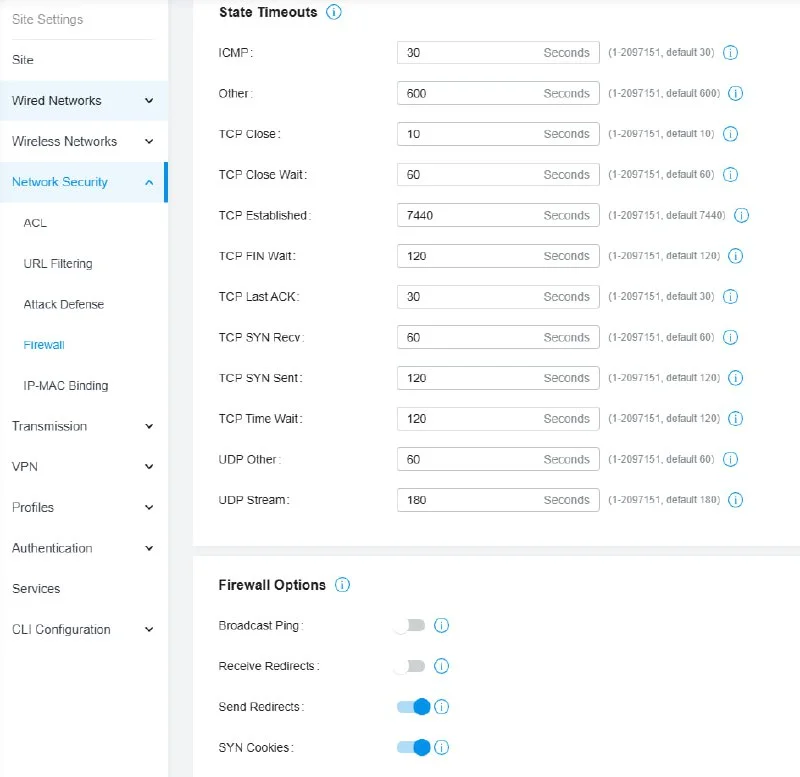Screen dimensions: 800x777
Task: Click info icon for TCP FIN Wait
Action: (735, 256)
